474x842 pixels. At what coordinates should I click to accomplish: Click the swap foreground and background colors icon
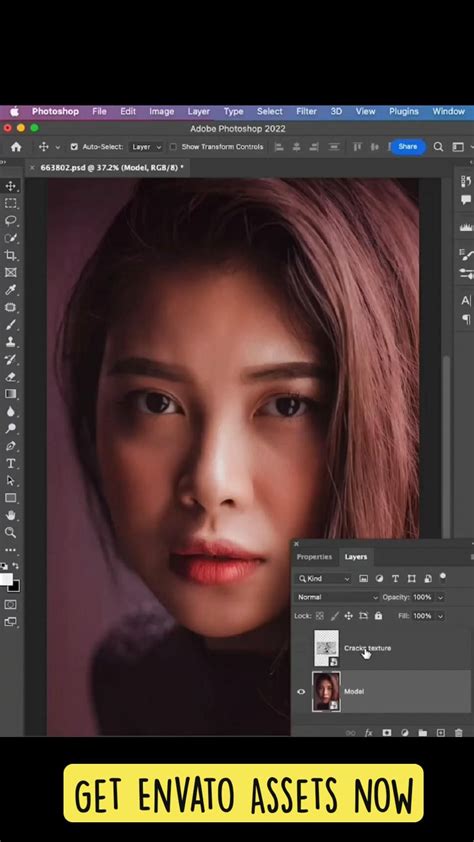(16, 566)
